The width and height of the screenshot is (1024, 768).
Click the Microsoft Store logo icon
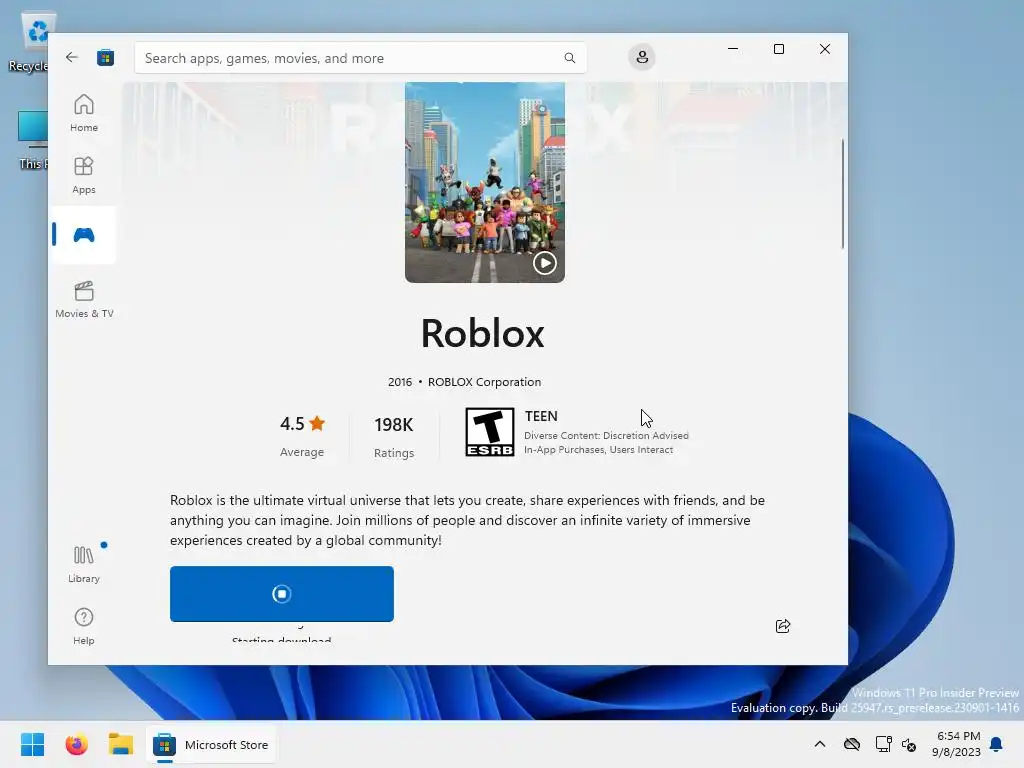[105, 57]
